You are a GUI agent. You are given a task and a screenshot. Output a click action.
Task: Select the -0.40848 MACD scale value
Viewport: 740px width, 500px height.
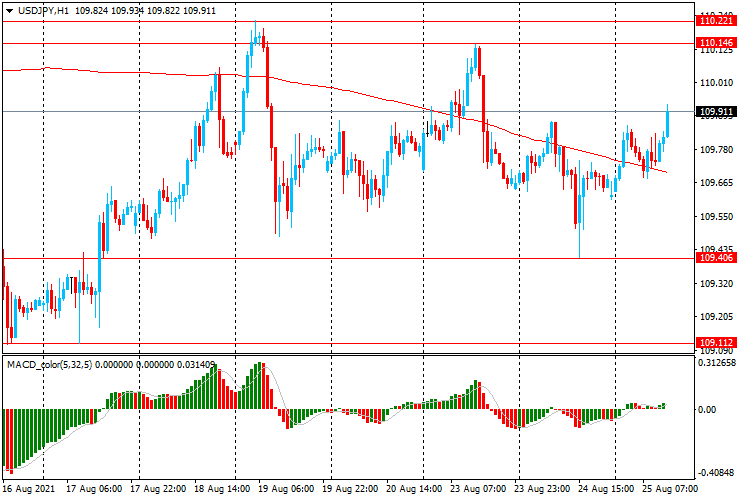(x=716, y=473)
